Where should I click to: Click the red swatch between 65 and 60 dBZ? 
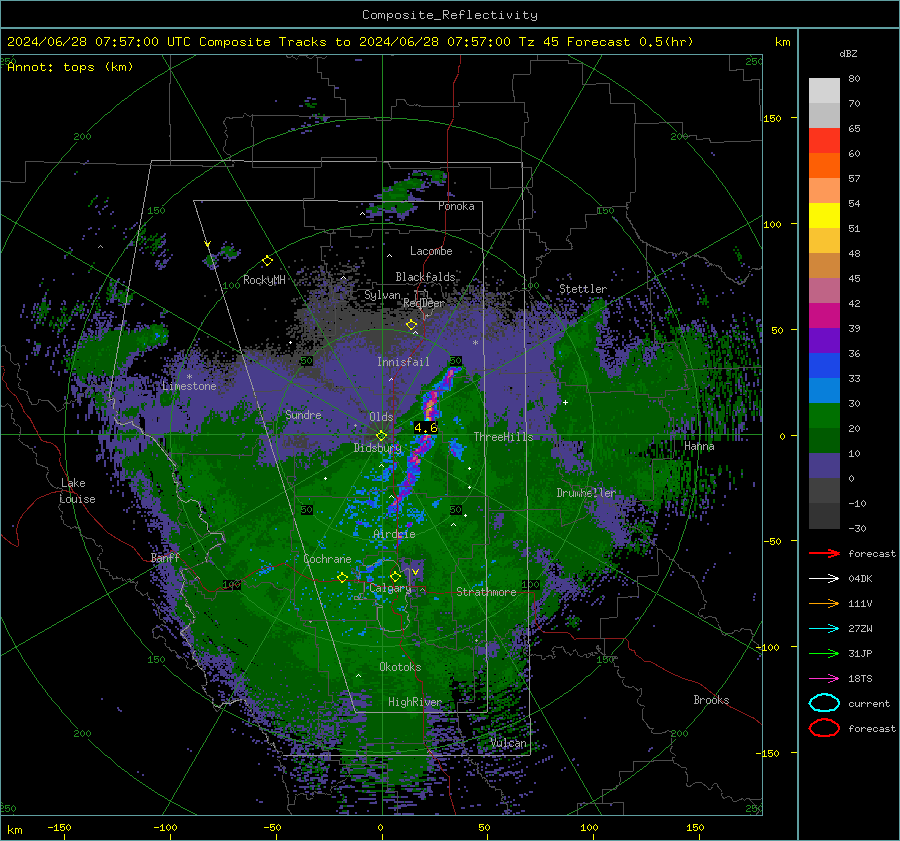(824, 141)
